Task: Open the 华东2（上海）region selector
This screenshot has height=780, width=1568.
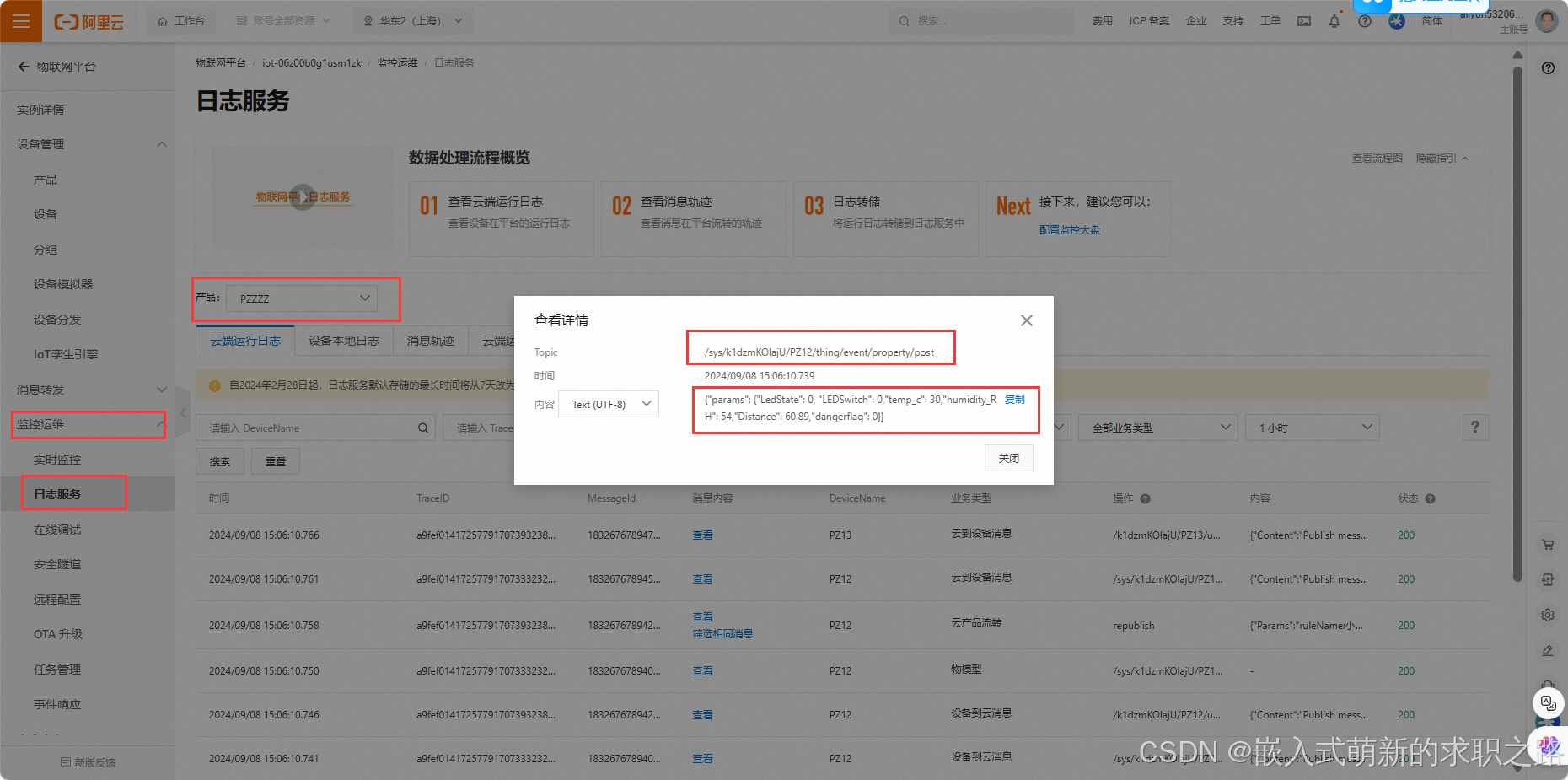Action: (413, 21)
